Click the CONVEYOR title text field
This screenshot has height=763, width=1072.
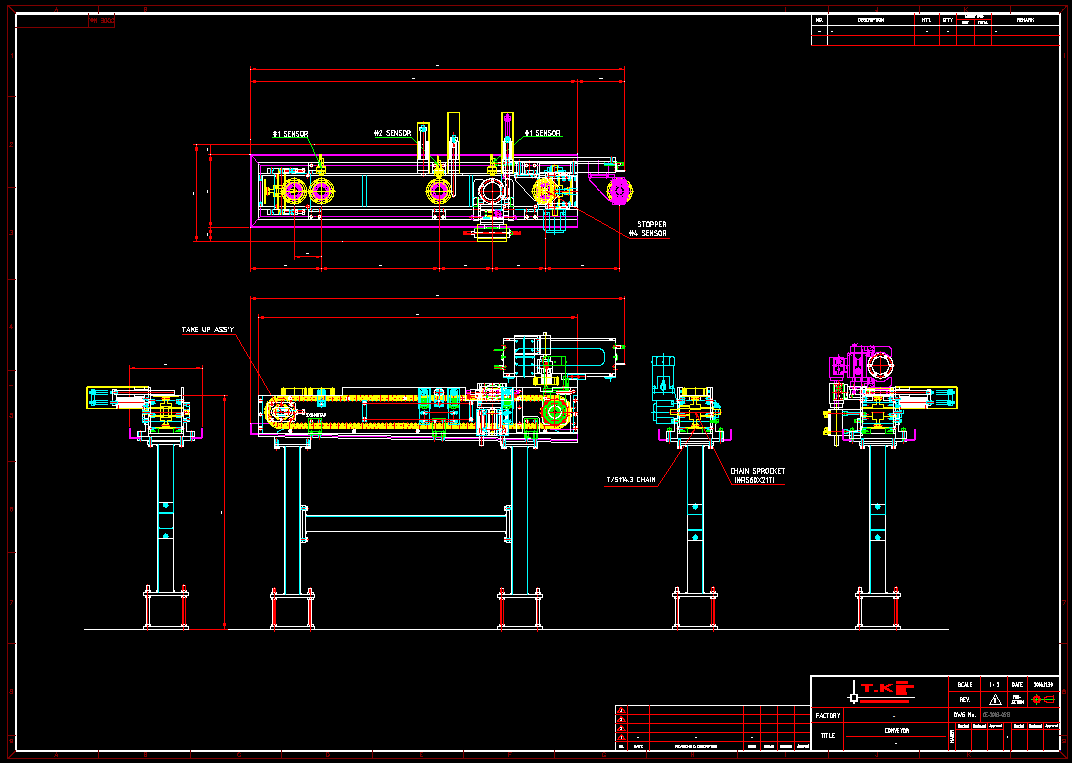pyautogui.click(x=895, y=730)
